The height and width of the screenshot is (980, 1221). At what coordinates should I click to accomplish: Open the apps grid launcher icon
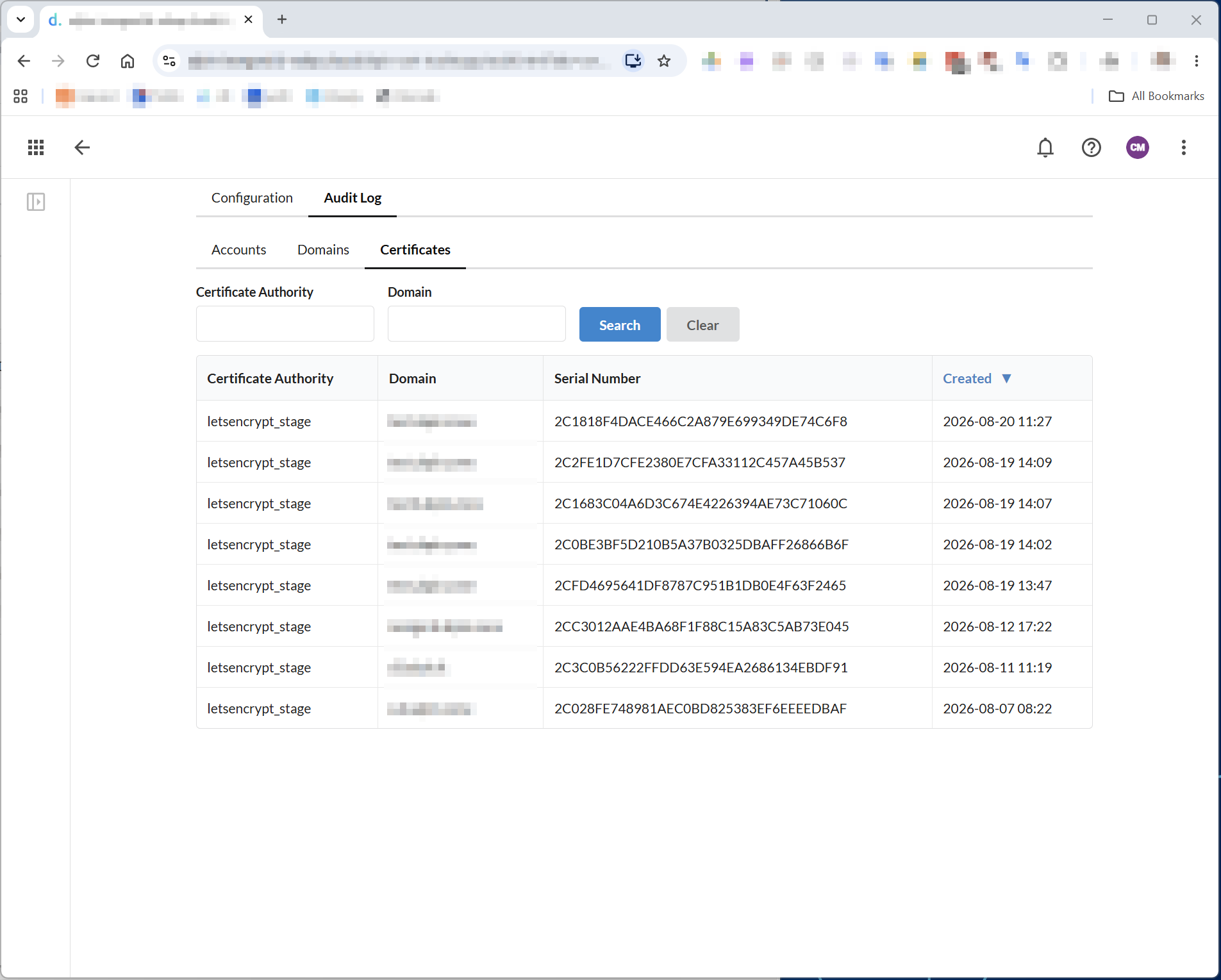36,148
